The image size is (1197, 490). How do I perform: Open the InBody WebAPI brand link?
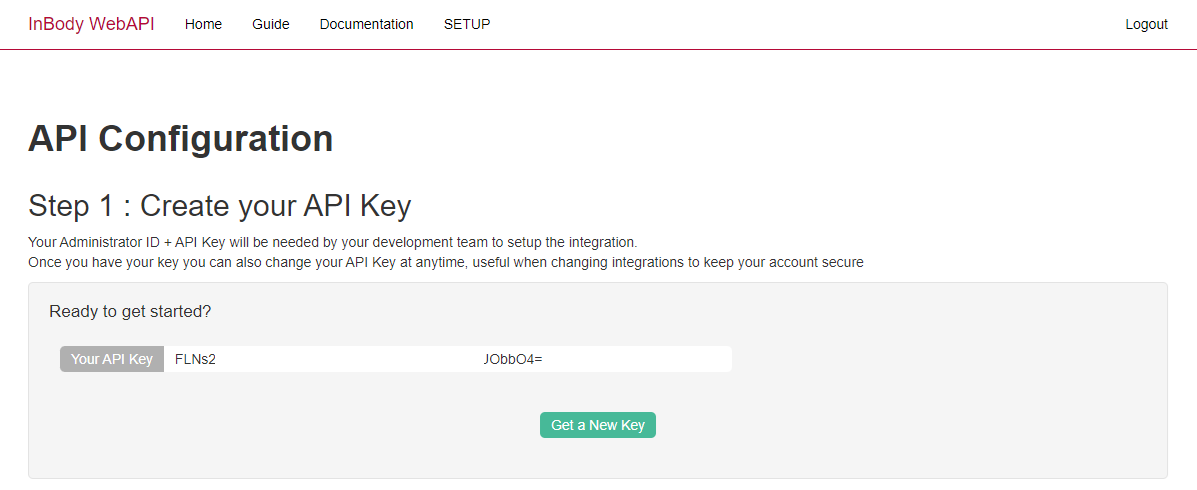tap(91, 24)
